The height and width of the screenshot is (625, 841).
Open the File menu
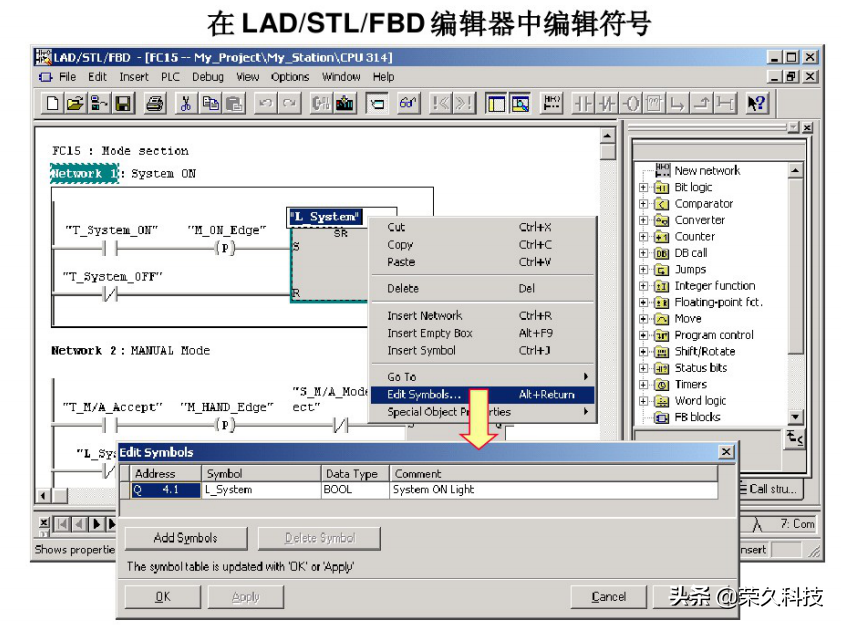(x=67, y=77)
